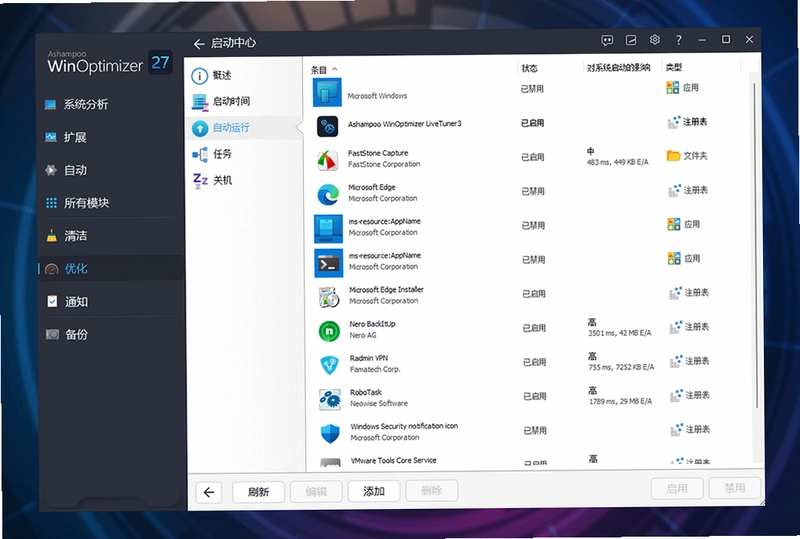Select Ashampoo WinOptimizer LiveTuner3 icon
Image resolution: width=800 pixels, height=539 pixels.
click(x=328, y=126)
